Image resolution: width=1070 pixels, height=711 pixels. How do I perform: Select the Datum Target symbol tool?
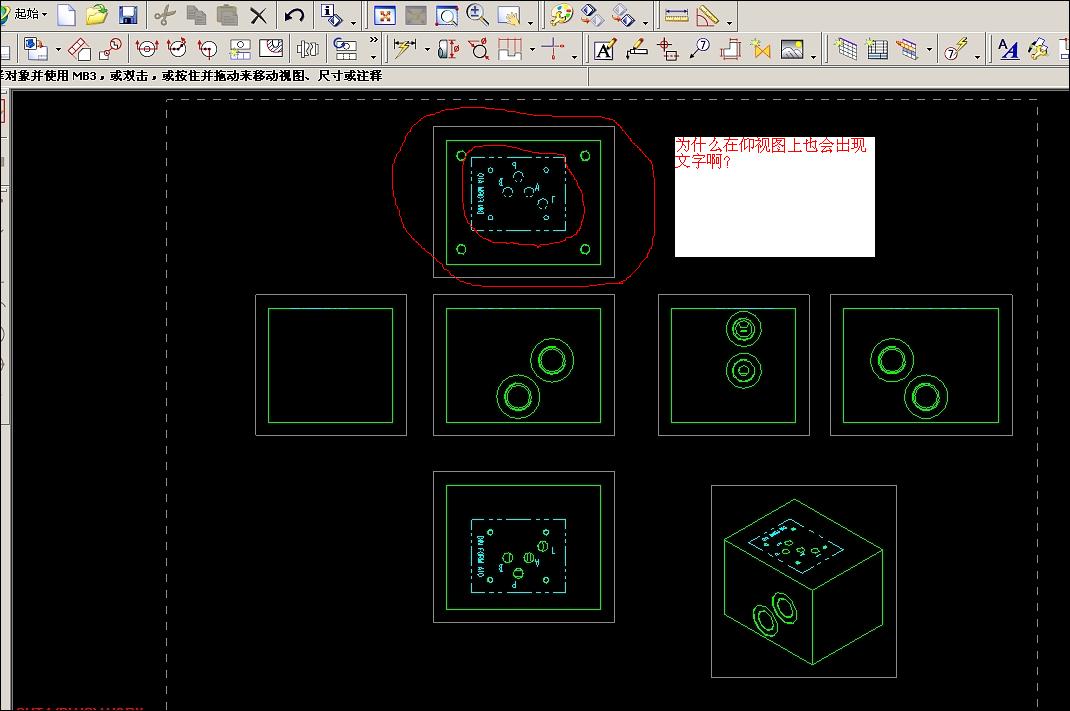point(667,49)
